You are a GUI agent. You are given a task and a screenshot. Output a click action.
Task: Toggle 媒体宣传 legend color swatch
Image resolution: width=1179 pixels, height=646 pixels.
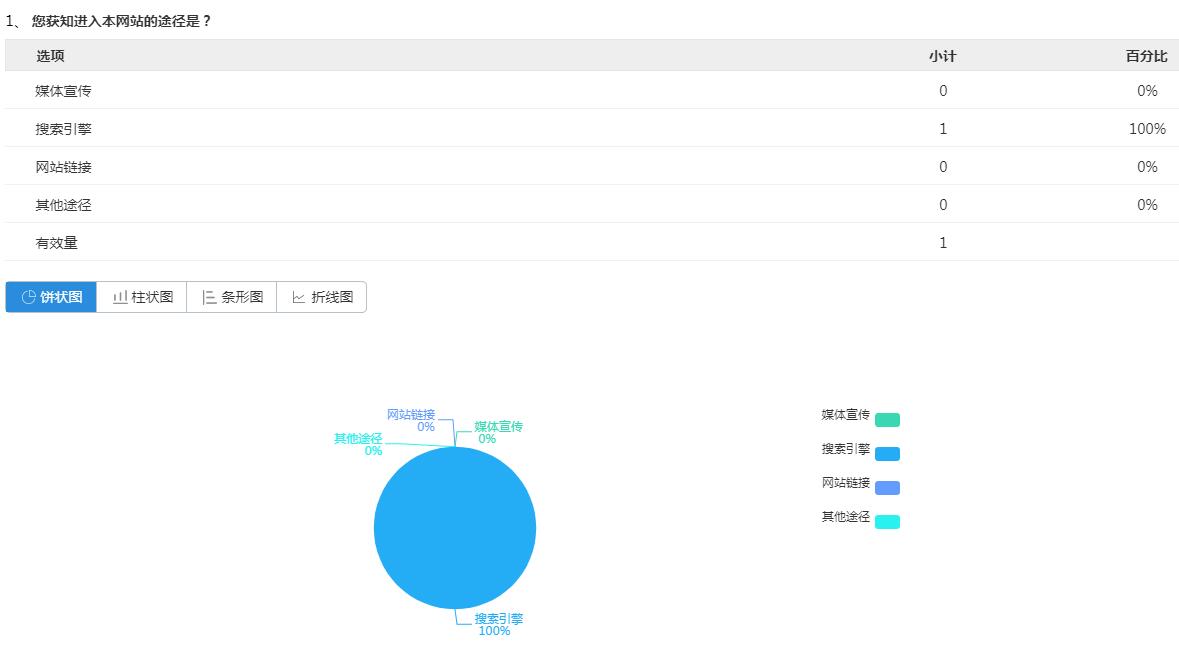pyautogui.click(x=887, y=420)
